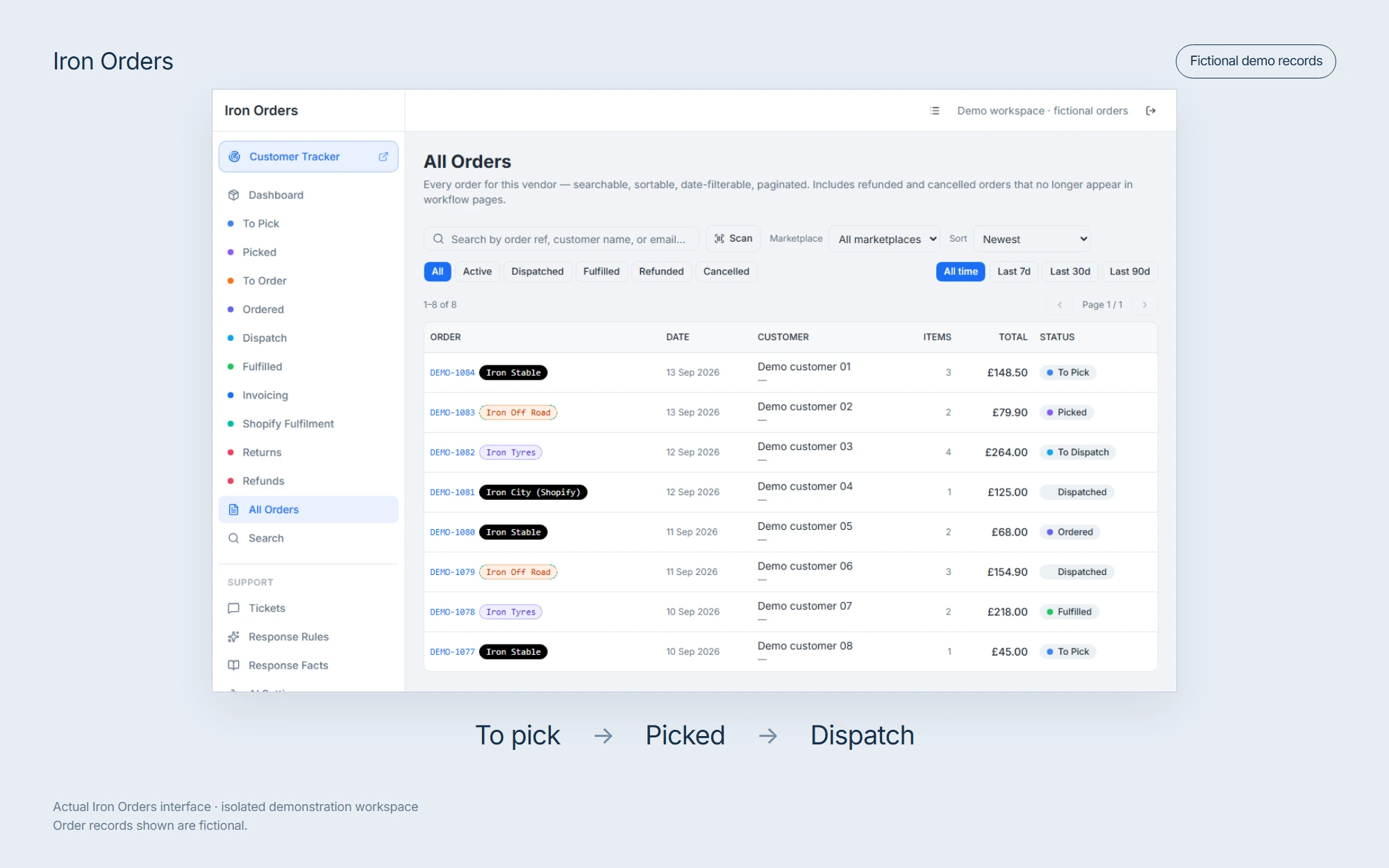Select the Last 90d date range
The image size is (1389, 868).
point(1130,272)
